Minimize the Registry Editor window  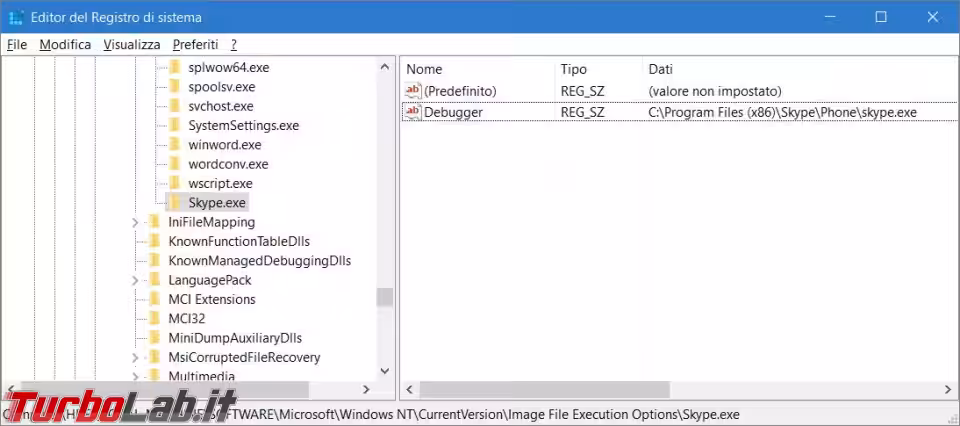click(x=828, y=17)
